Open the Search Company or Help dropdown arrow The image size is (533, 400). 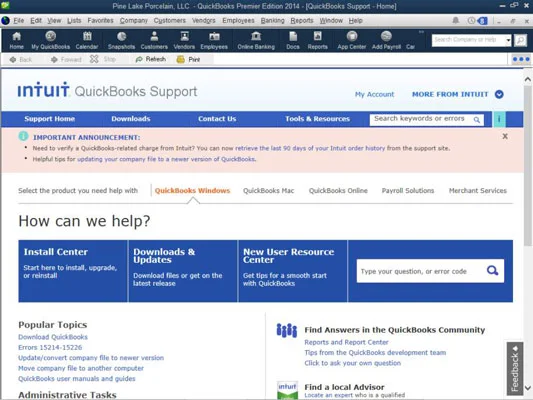[508, 40]
